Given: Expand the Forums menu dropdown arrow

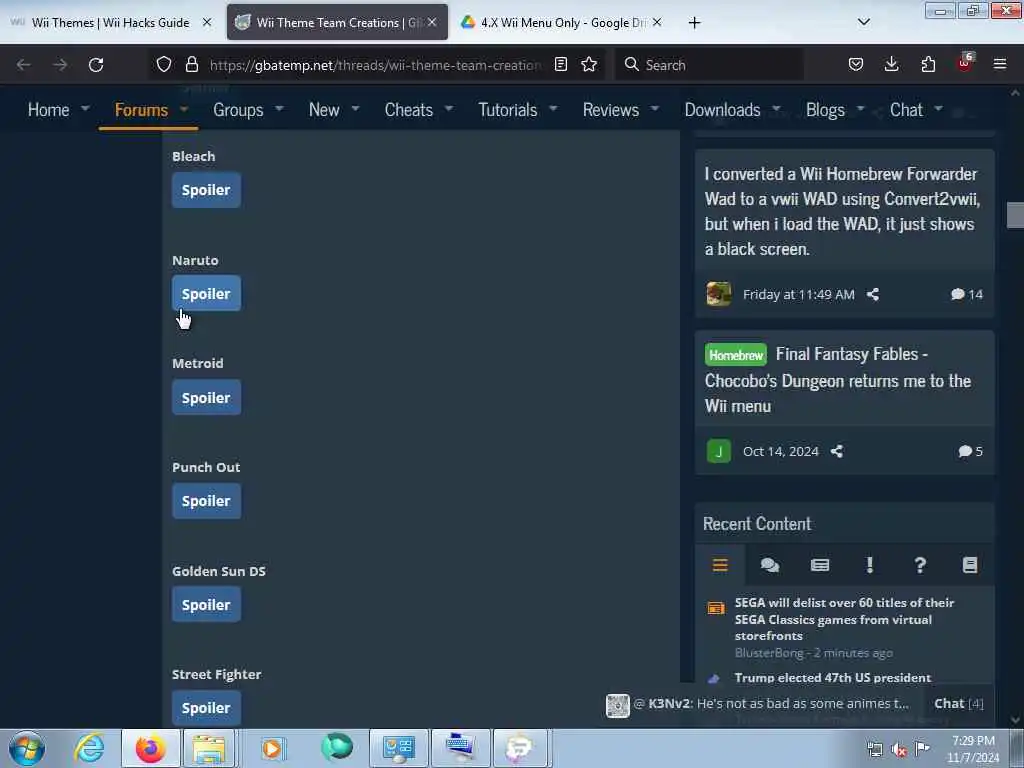Looking at the screenshot, I should [x=184, y=108].
